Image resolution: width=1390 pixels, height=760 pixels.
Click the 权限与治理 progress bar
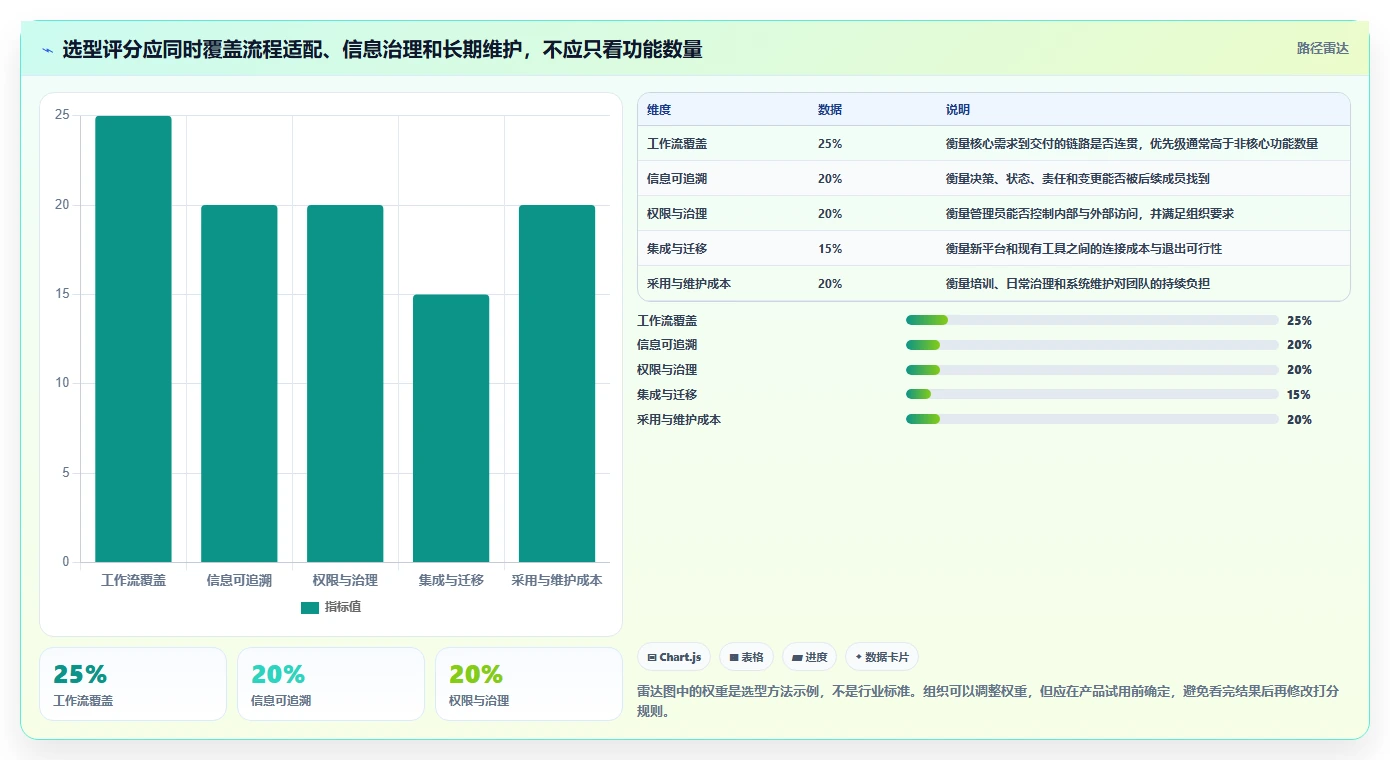click(1092, 370)
